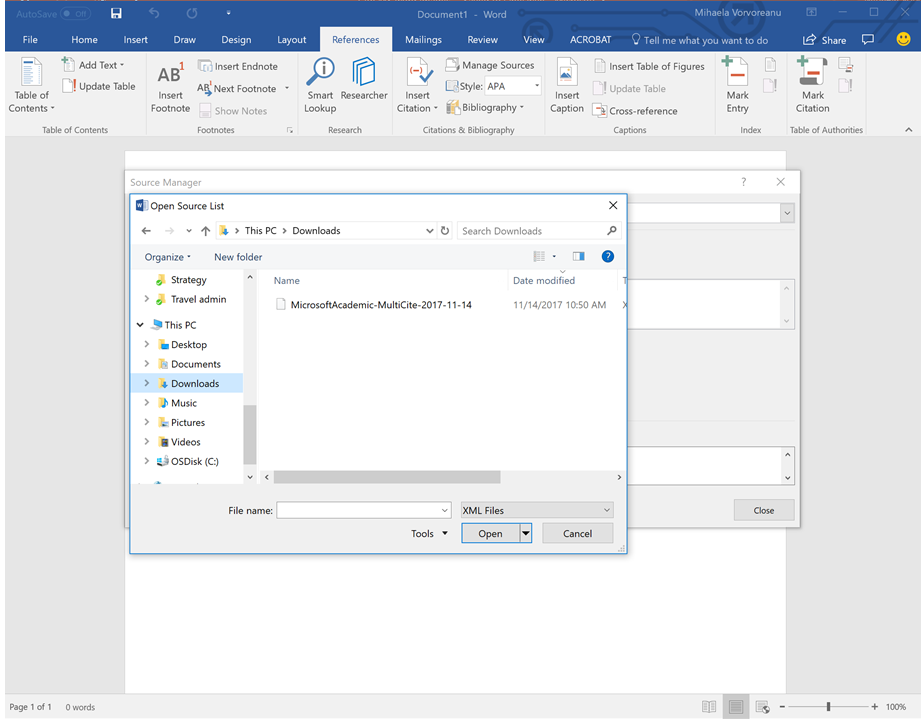Viewport: 924px width, 719px height.
Task: Toggle the preview pane in Open dialog
Action: (x=578, y=256)
